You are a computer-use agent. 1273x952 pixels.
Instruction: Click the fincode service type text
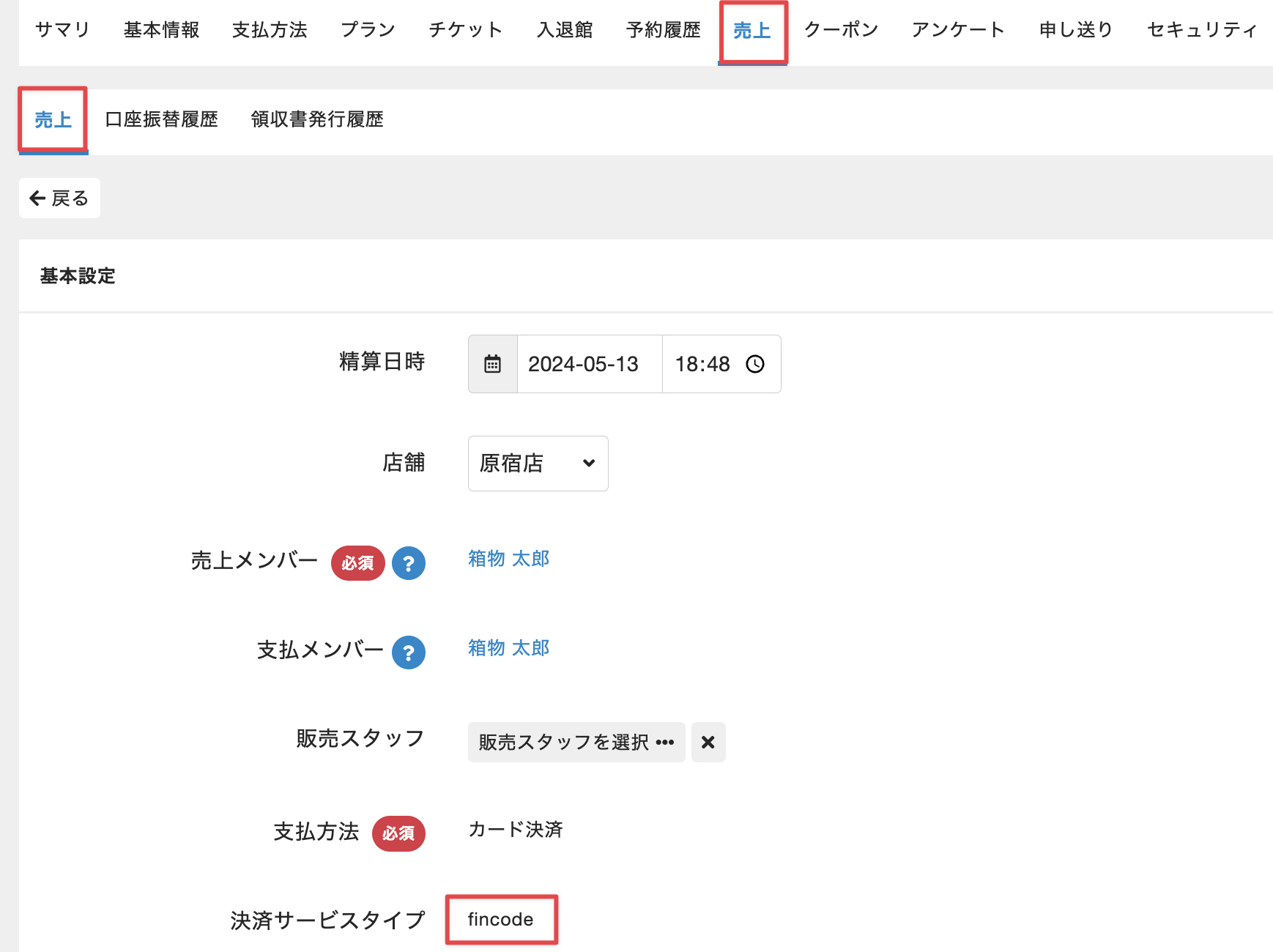coord(501,920)
